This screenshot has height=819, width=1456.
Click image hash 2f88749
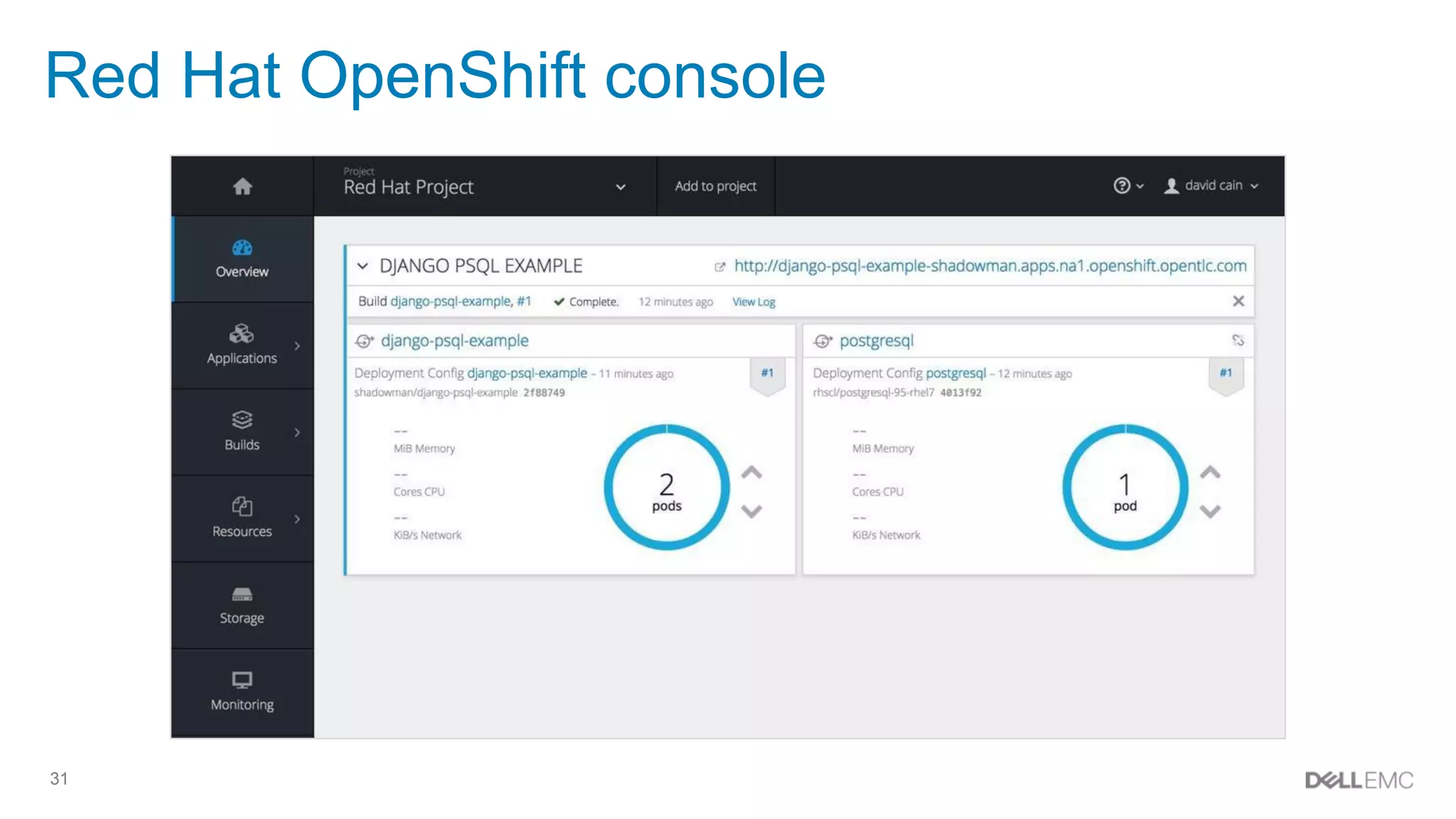click(544, 392)
